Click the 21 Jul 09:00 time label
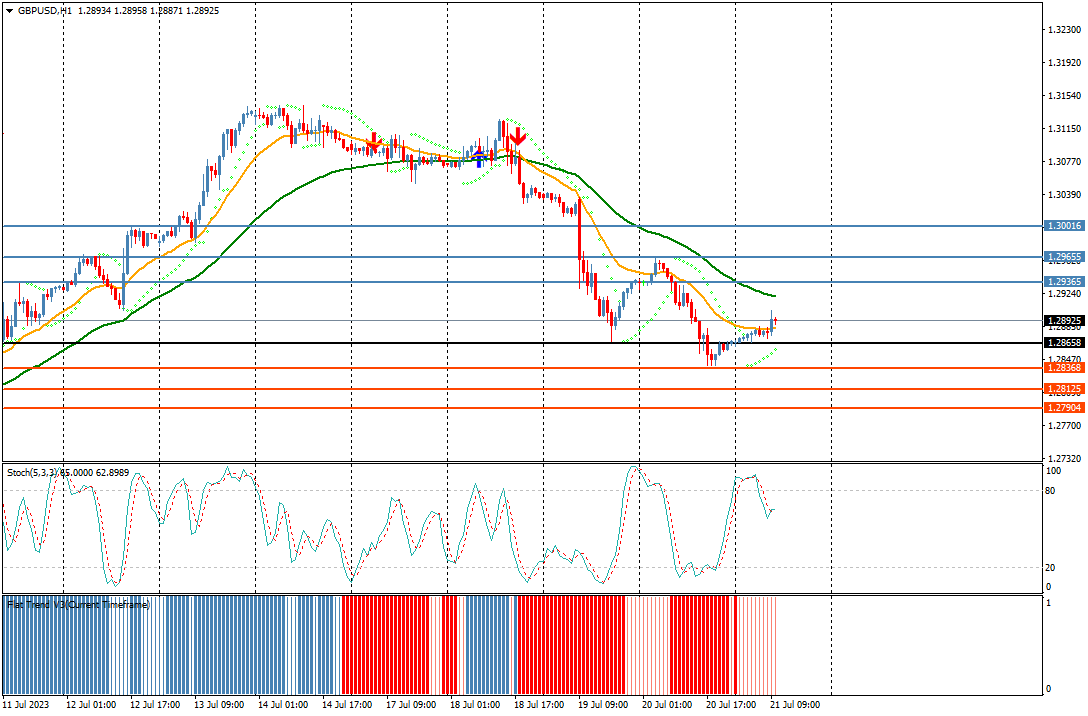 click(x=794, y=705)
